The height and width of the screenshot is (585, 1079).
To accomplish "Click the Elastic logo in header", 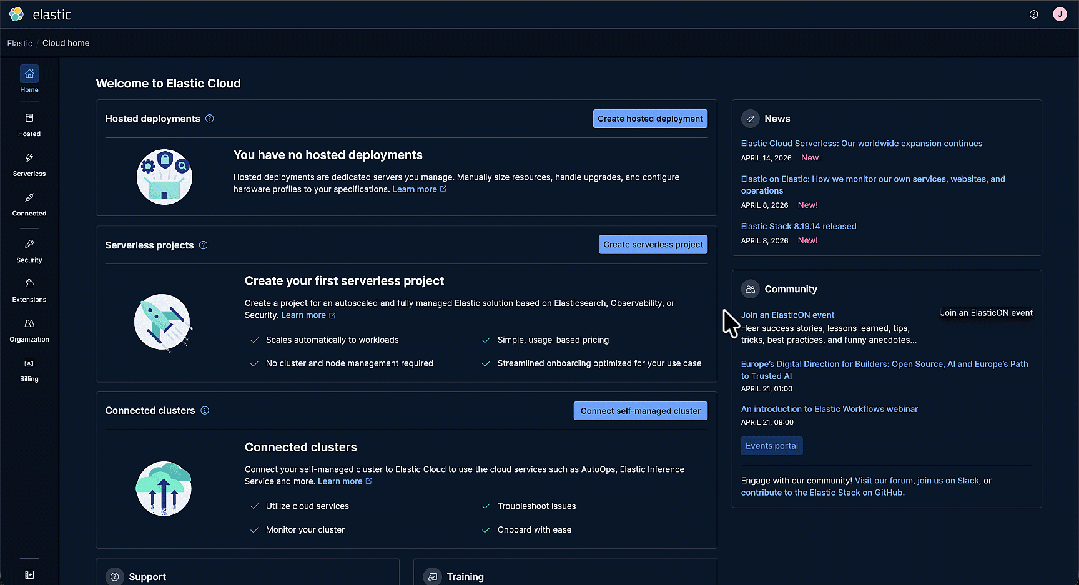I will point(40,14).
